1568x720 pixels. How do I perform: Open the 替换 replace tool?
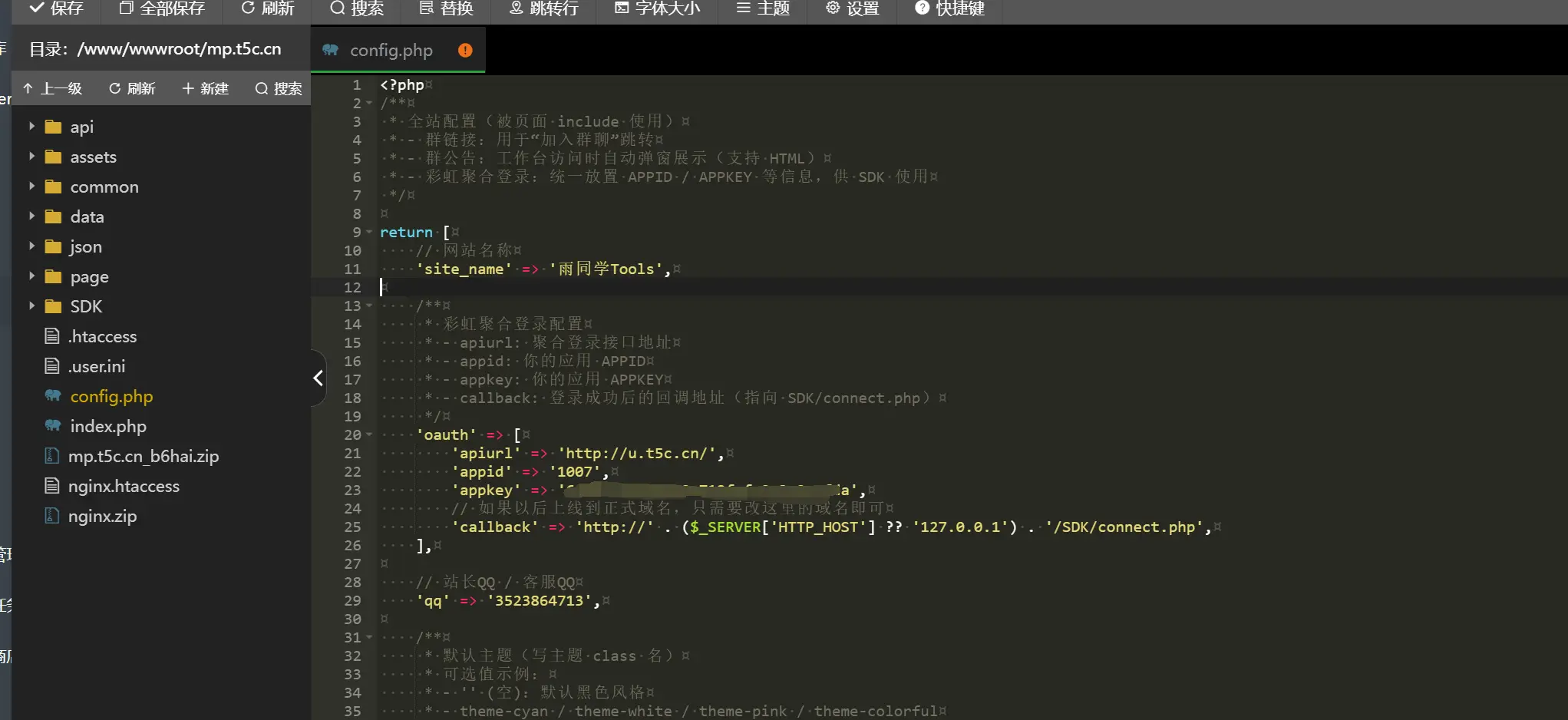pos(447,8)
